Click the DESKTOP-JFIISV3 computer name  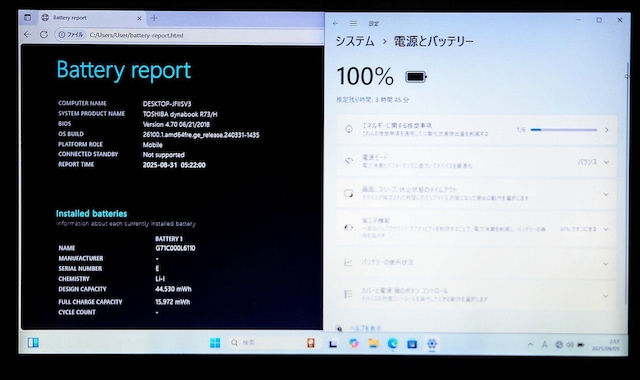pyautogui.click(x=167, y=104)
